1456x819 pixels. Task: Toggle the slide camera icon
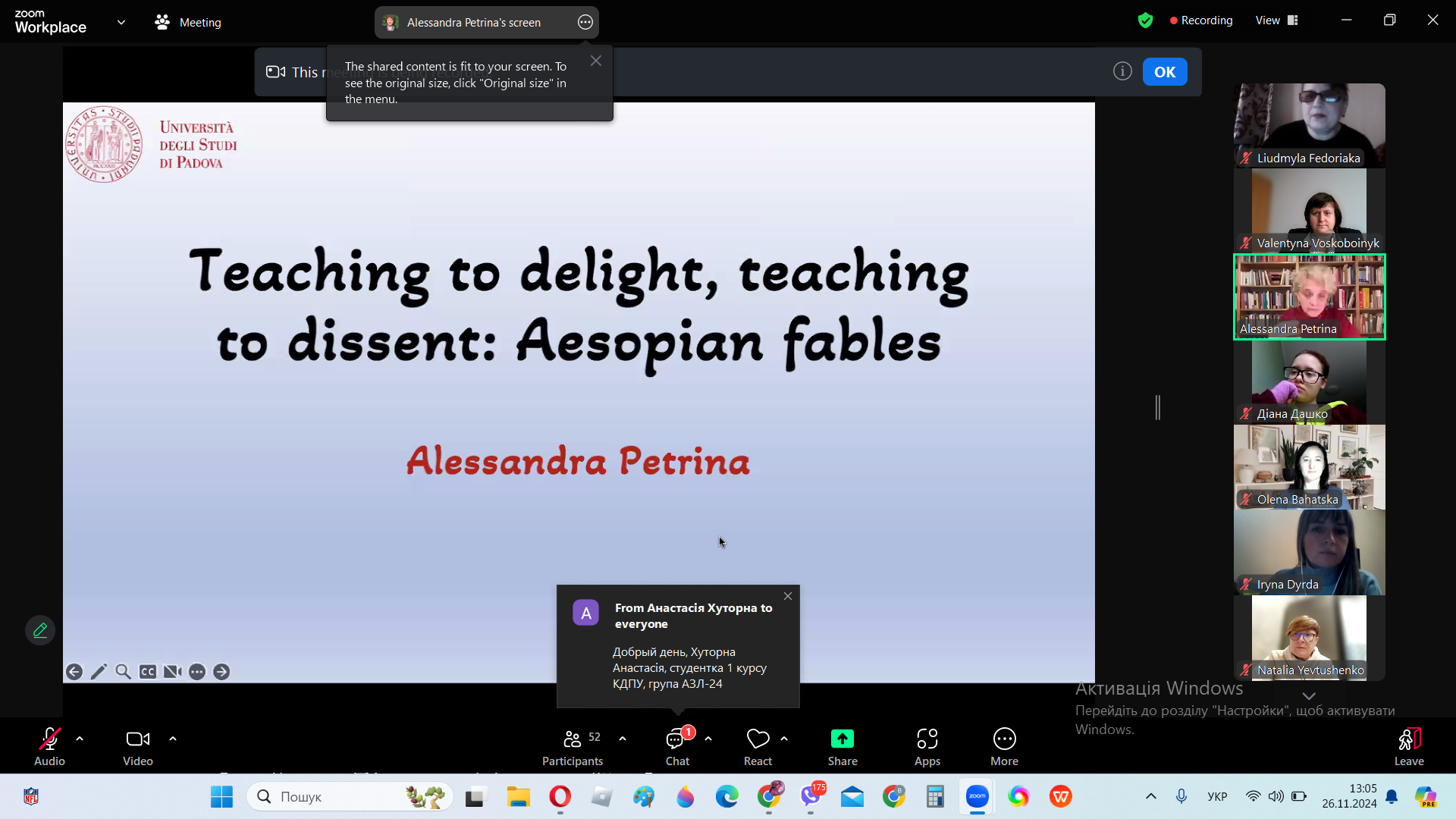(172, 672)
